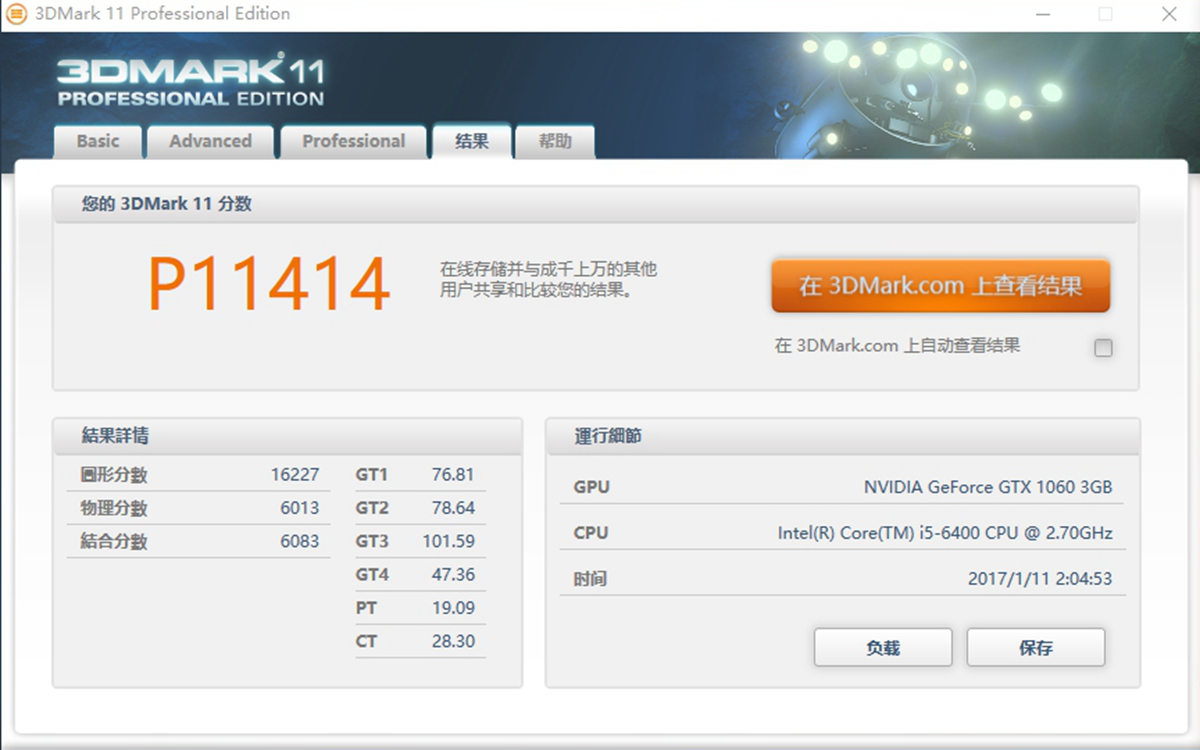The image size is (1200, 750).
Task: Open the 帮助 help tab
Action: point(555,141)
